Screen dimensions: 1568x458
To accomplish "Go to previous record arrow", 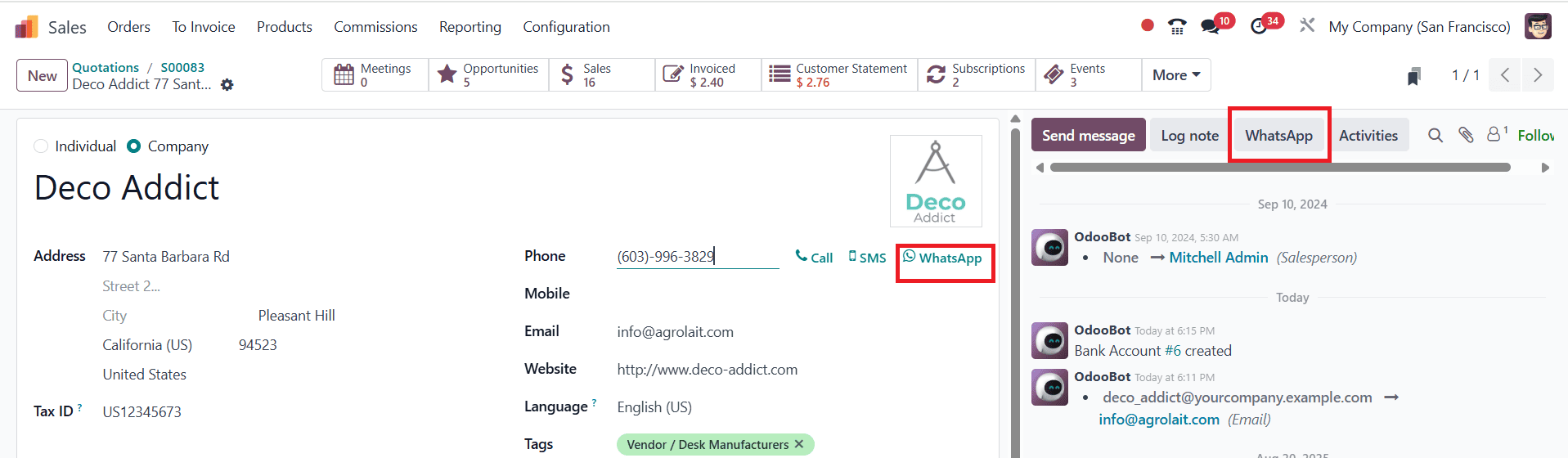I will pos(1505,75).
